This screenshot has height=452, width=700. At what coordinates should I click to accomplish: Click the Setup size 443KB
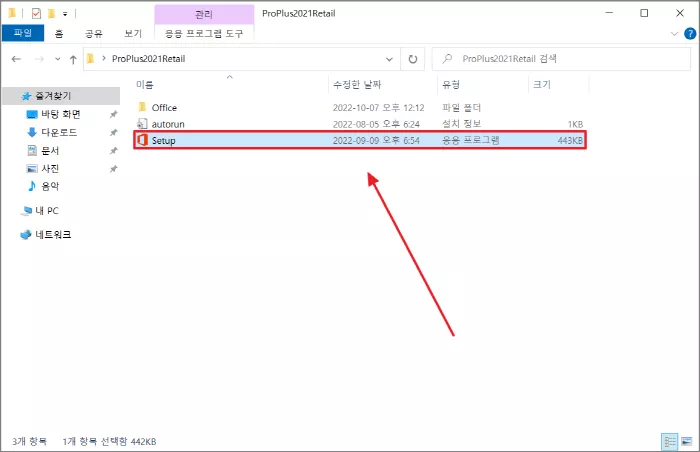click(x=570, y=141)
